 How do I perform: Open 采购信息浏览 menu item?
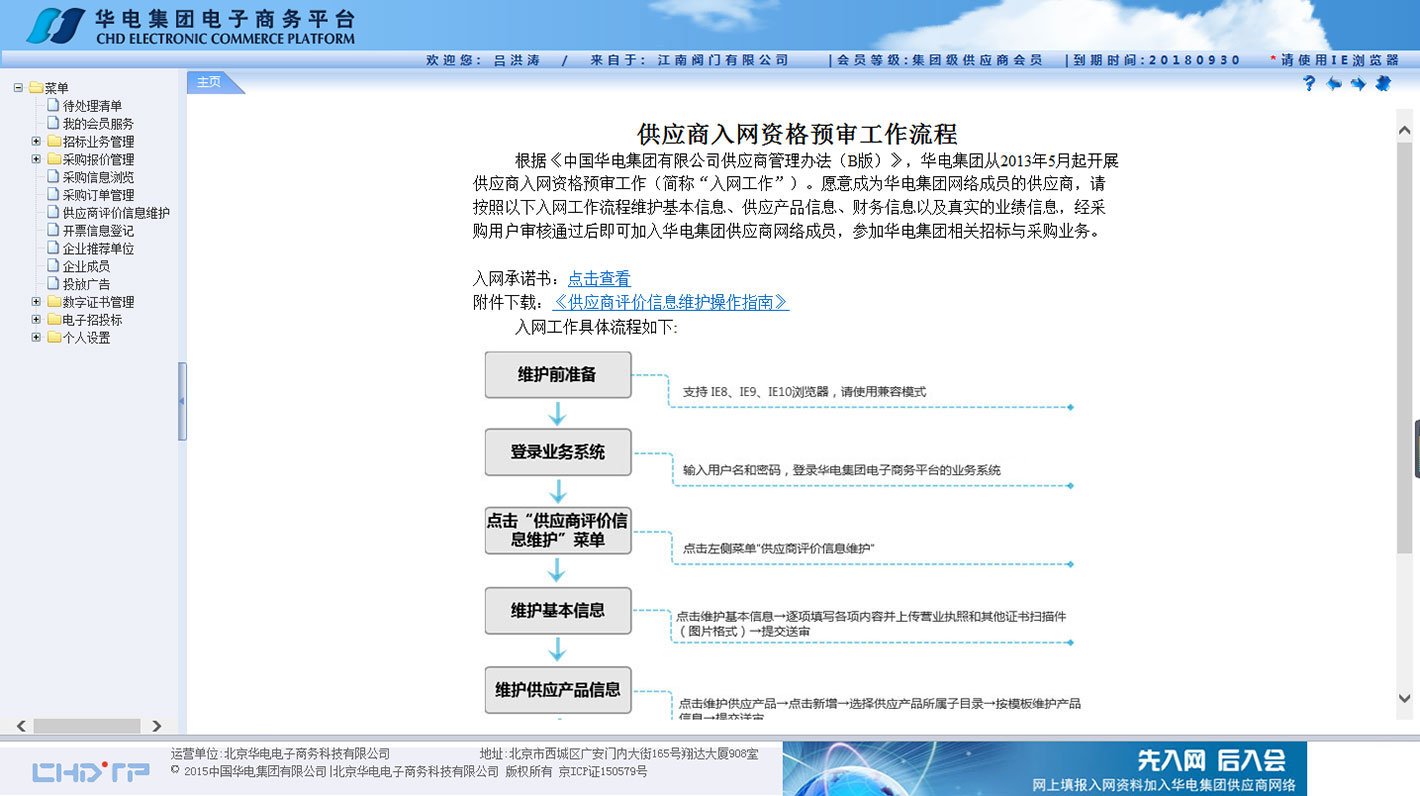point(98,177)
